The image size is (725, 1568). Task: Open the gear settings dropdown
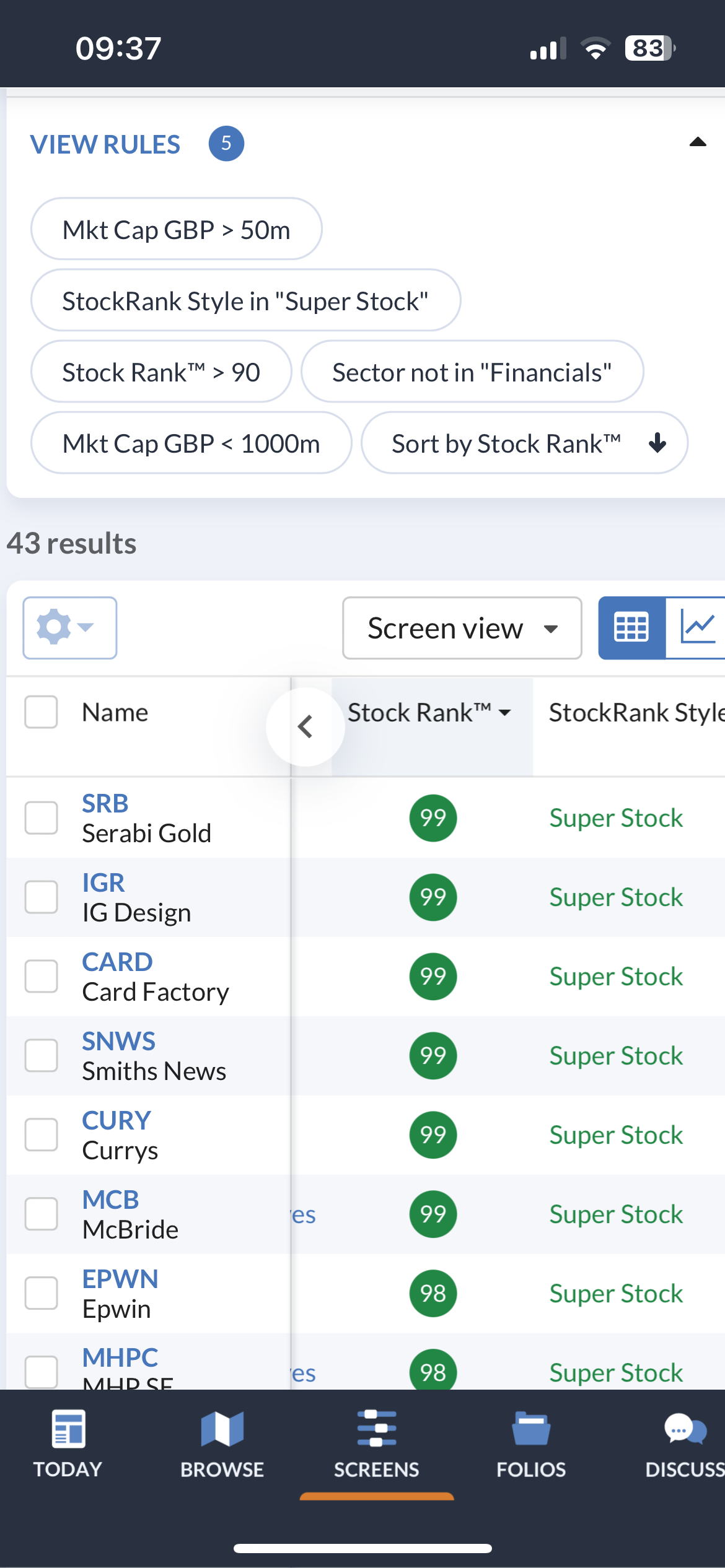69,628
